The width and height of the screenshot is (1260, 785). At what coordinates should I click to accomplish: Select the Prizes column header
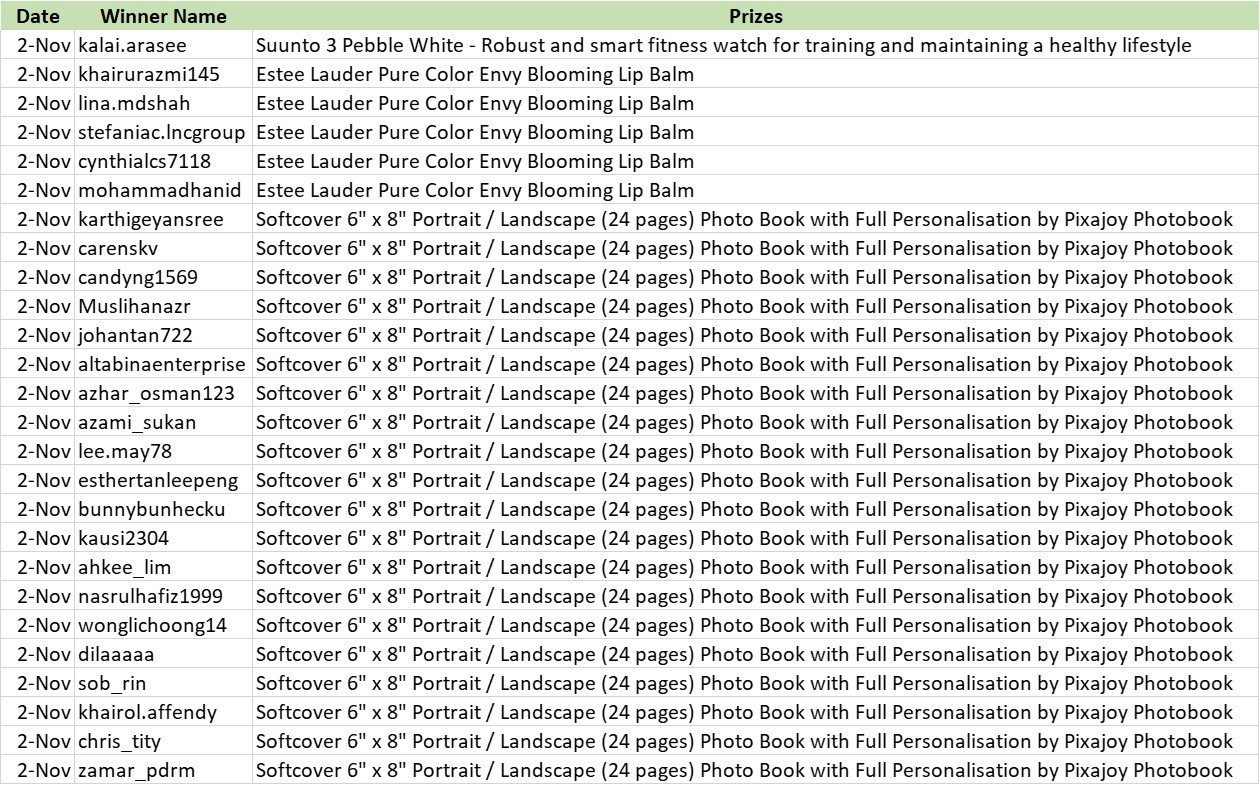click(755, 16)
